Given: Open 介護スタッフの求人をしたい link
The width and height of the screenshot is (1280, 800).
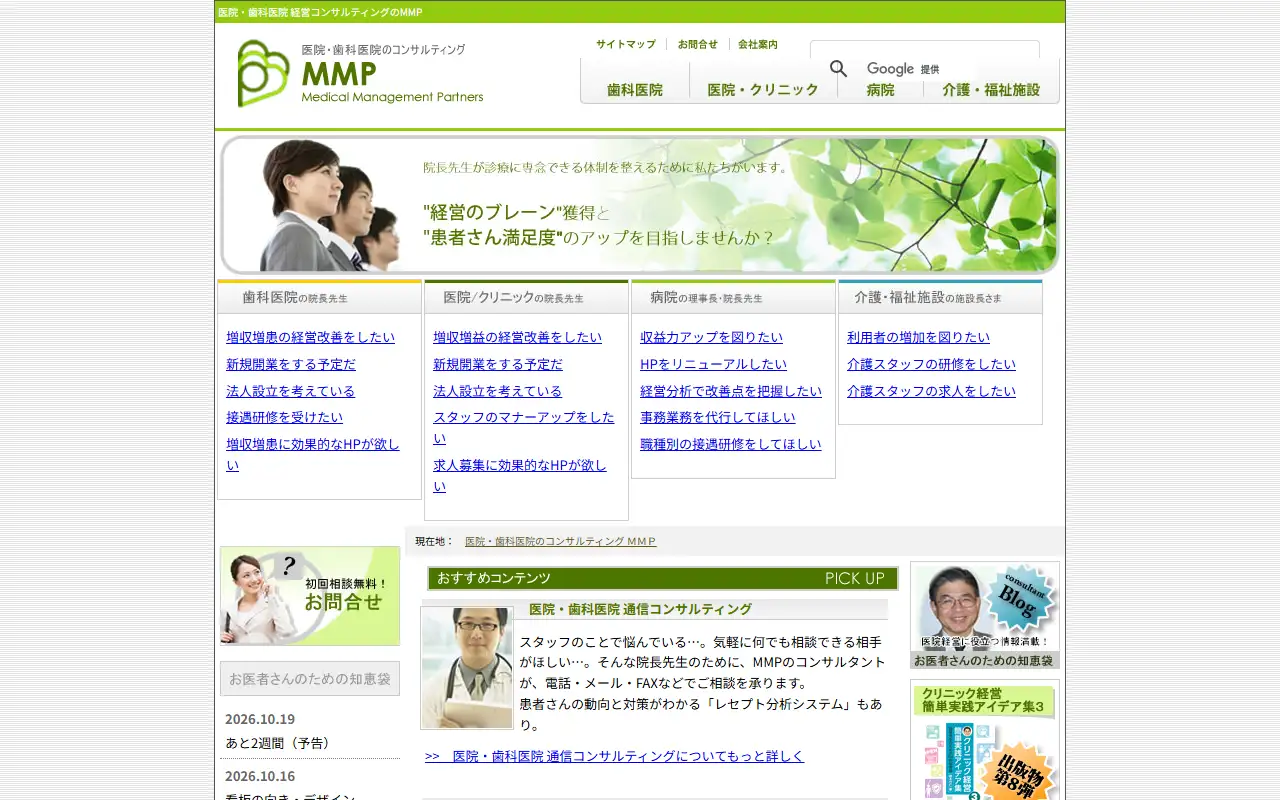Looking at the screenshot, I should coord(931,391).
